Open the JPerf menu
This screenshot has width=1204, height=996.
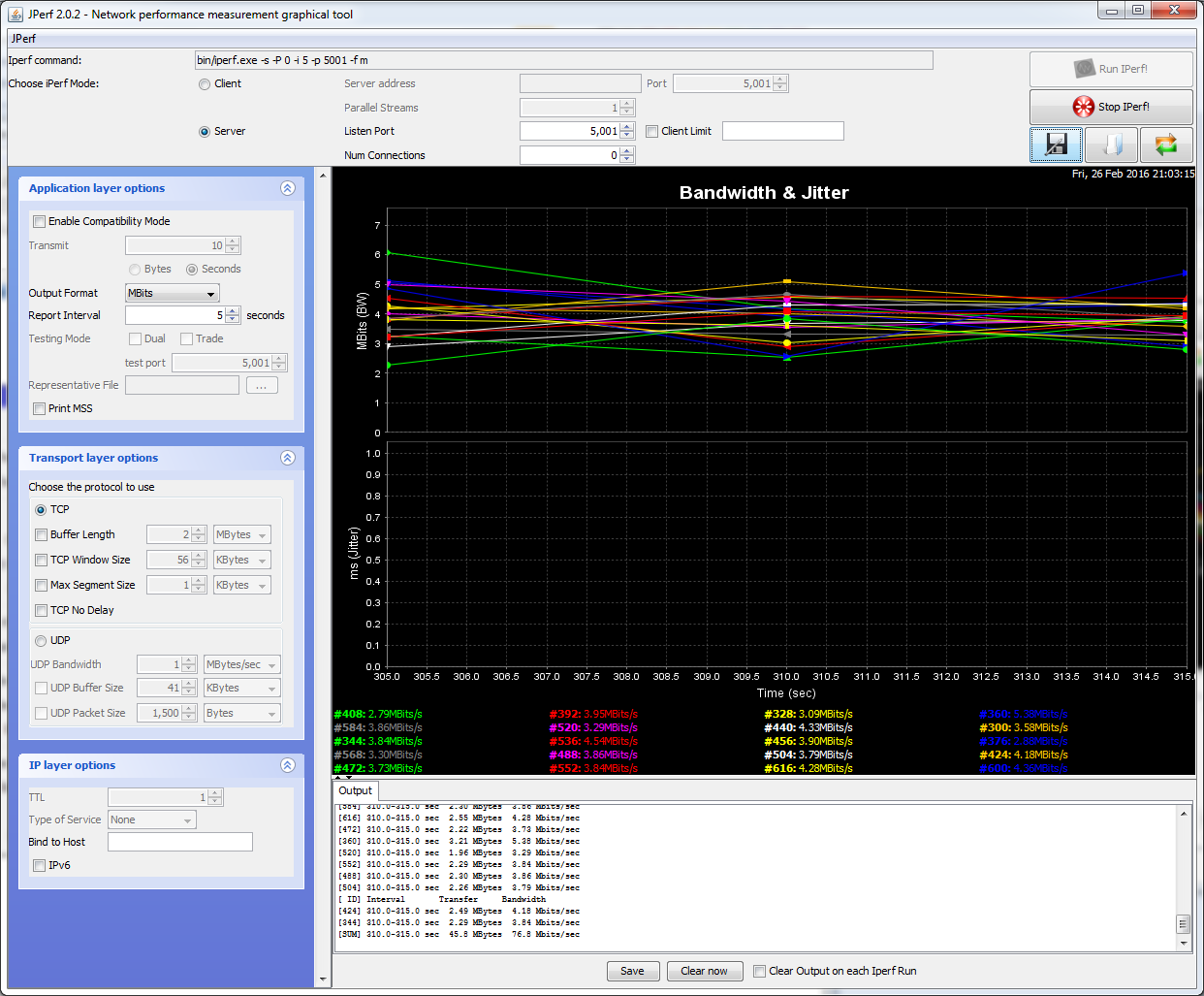coord(23,39)
